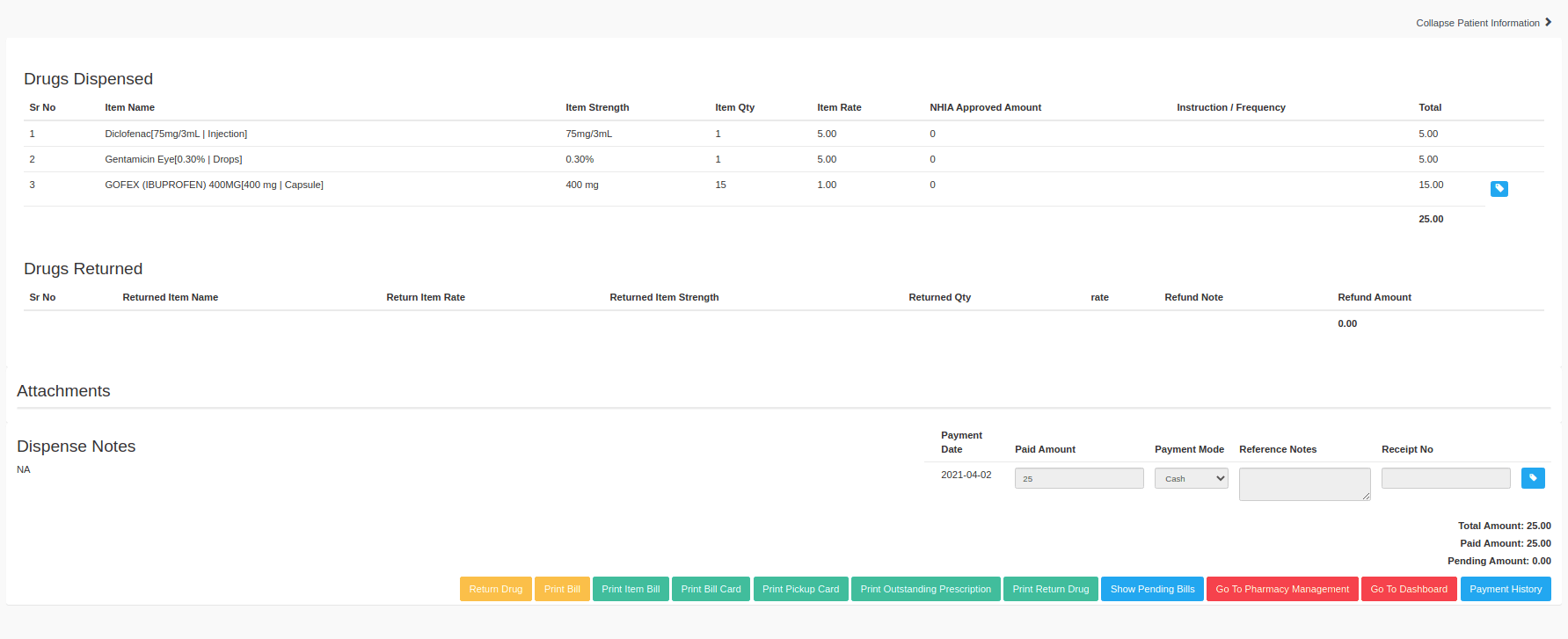
Task: Show pending bills
Action: pyautogui.click(x=1152, y=589)
